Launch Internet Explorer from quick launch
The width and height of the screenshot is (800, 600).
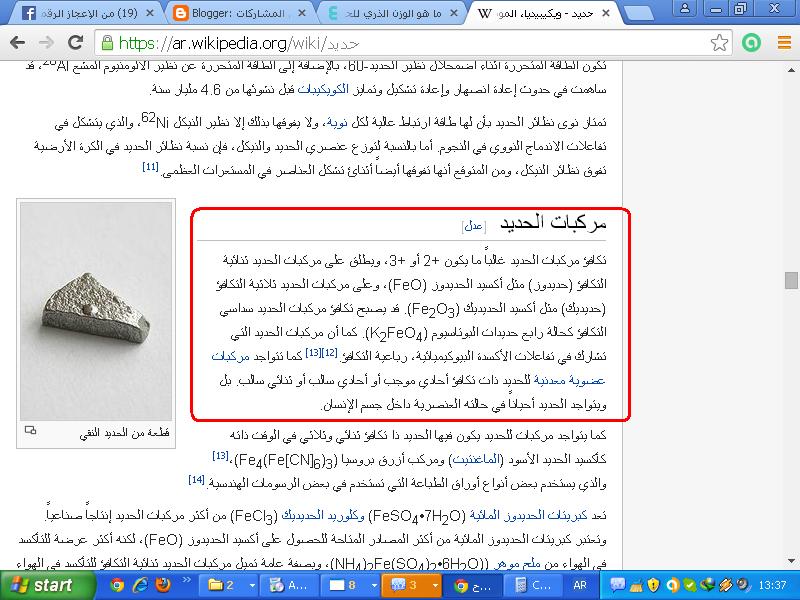[140, 585]
